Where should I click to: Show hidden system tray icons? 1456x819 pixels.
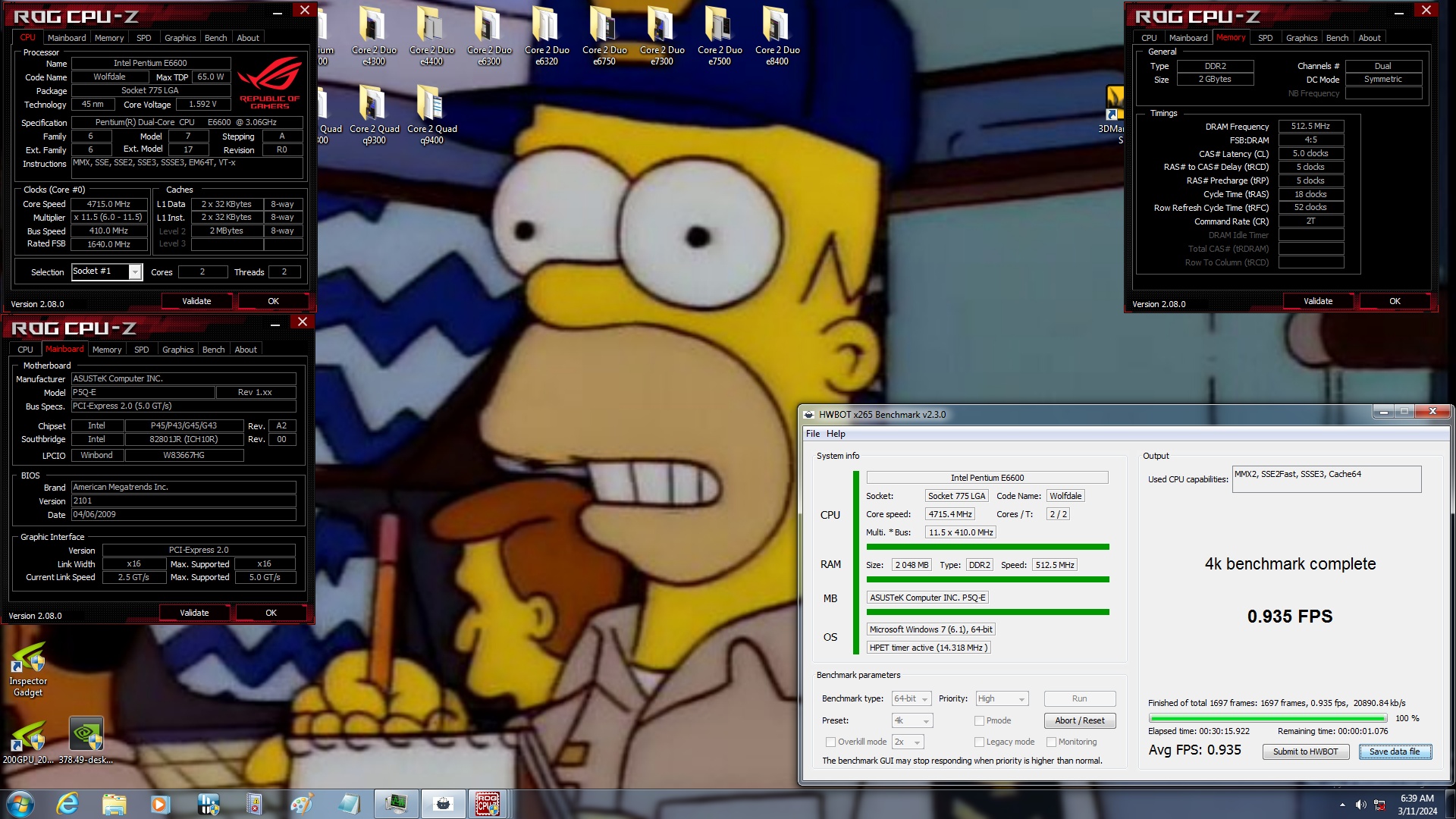(x=1342, y=805)
